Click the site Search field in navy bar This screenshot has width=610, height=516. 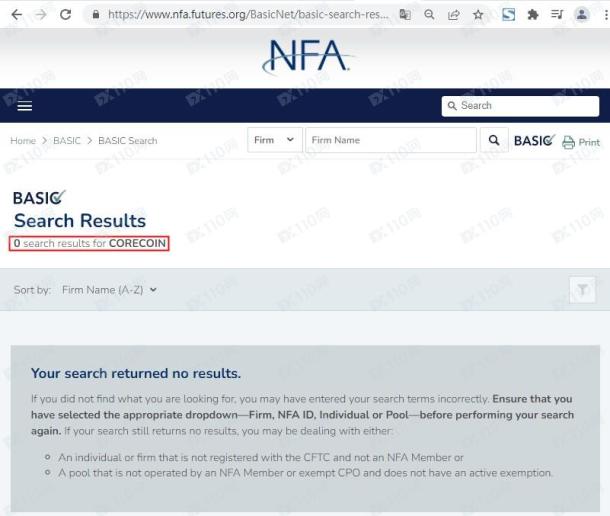tap(520, 106)
